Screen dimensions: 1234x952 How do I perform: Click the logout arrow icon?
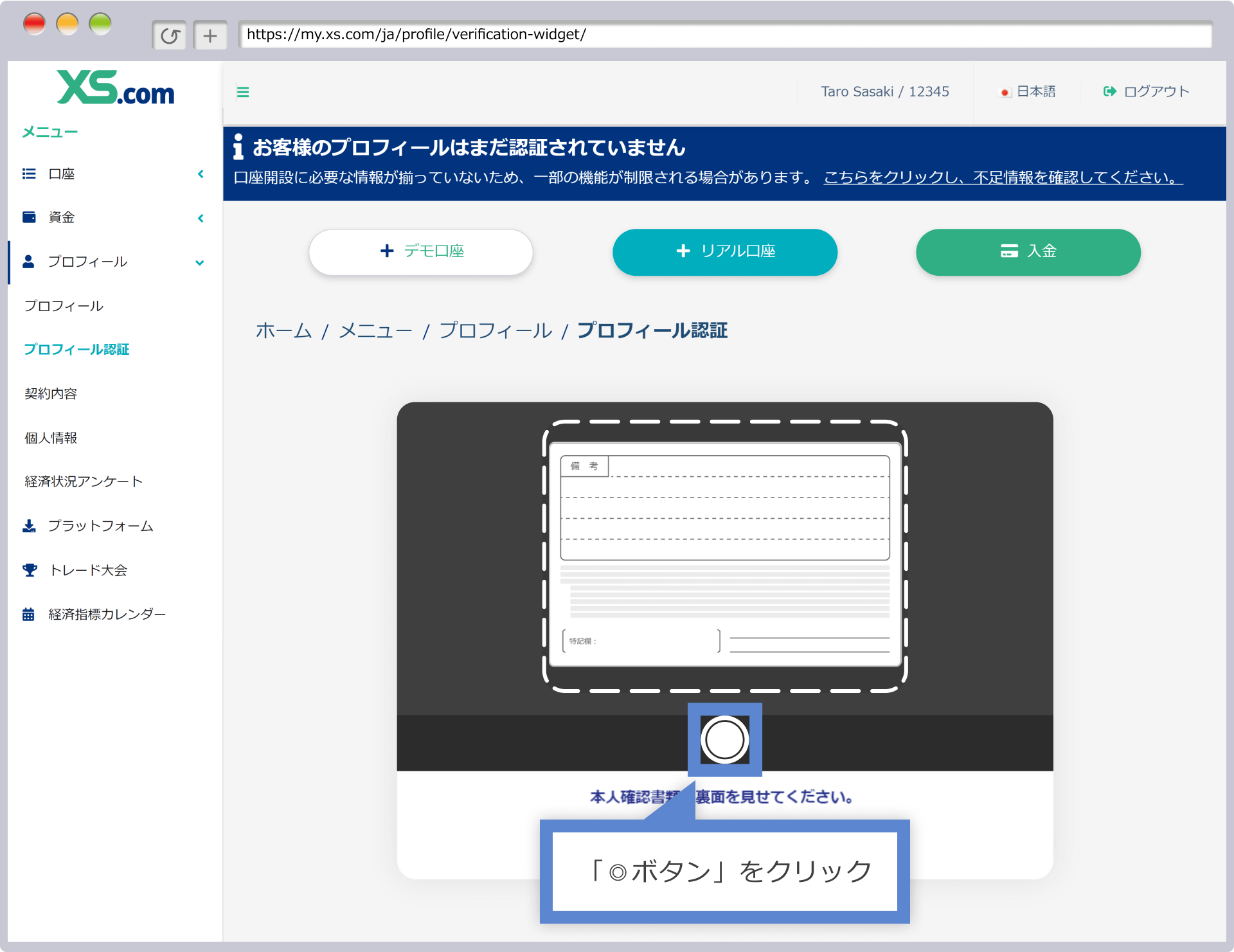pos(1109,91)
